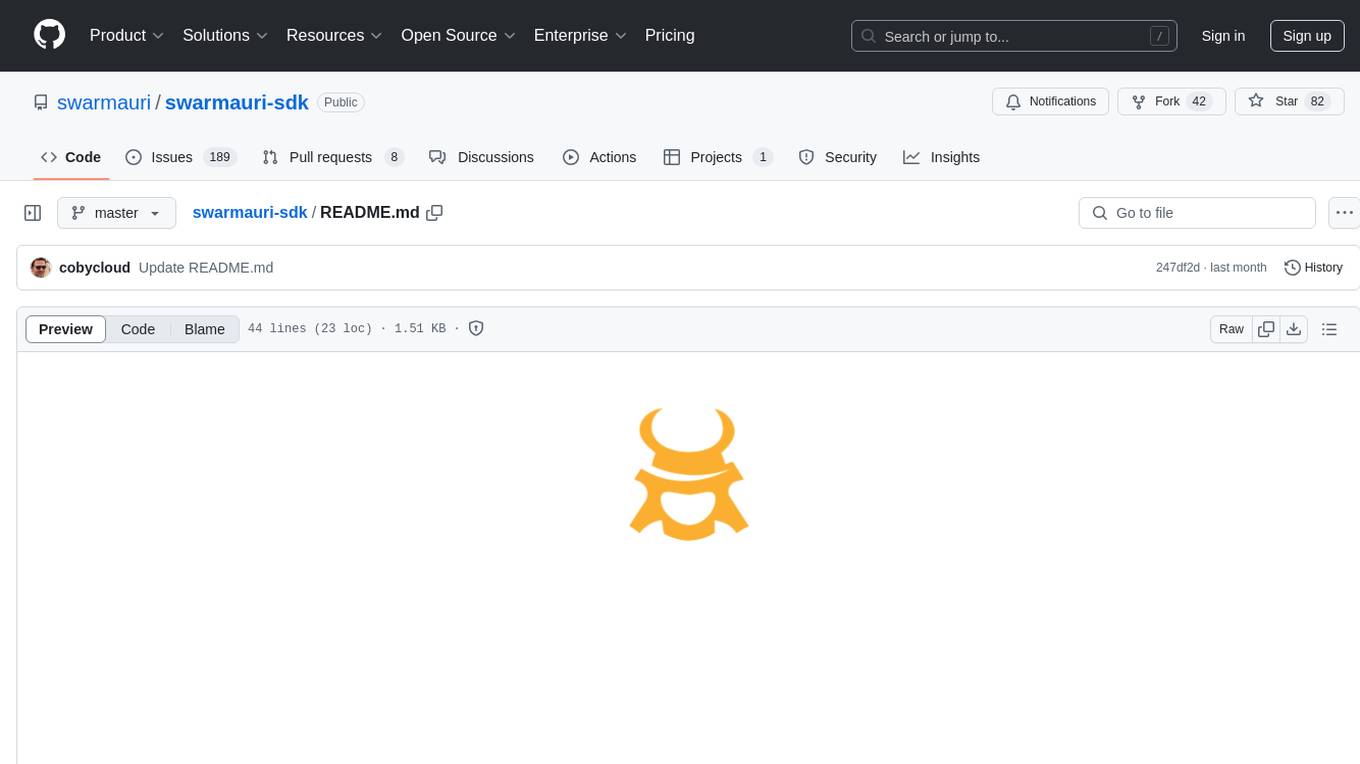
Task: Copy raw file contents icon
Action: pos(1266,329)
